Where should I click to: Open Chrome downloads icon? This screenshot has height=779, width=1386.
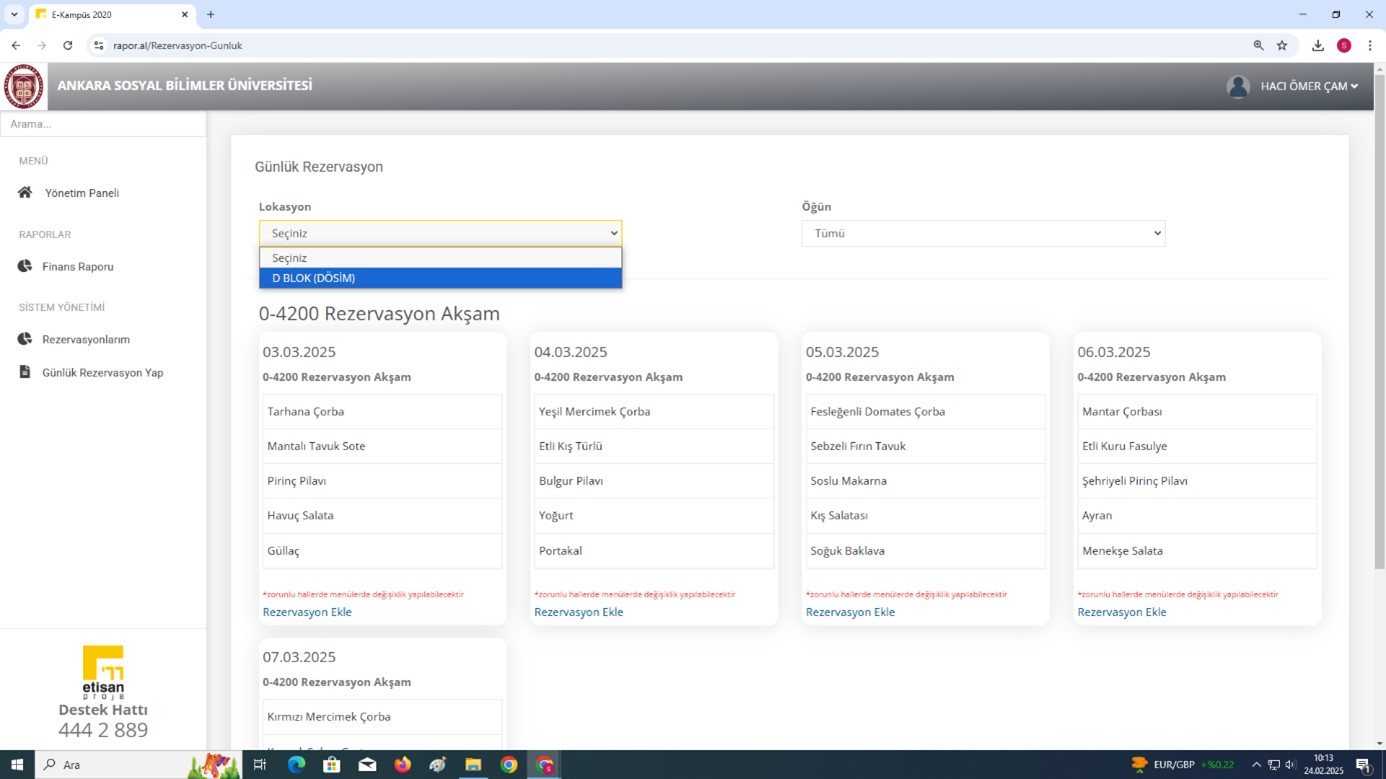[1317, 45]
